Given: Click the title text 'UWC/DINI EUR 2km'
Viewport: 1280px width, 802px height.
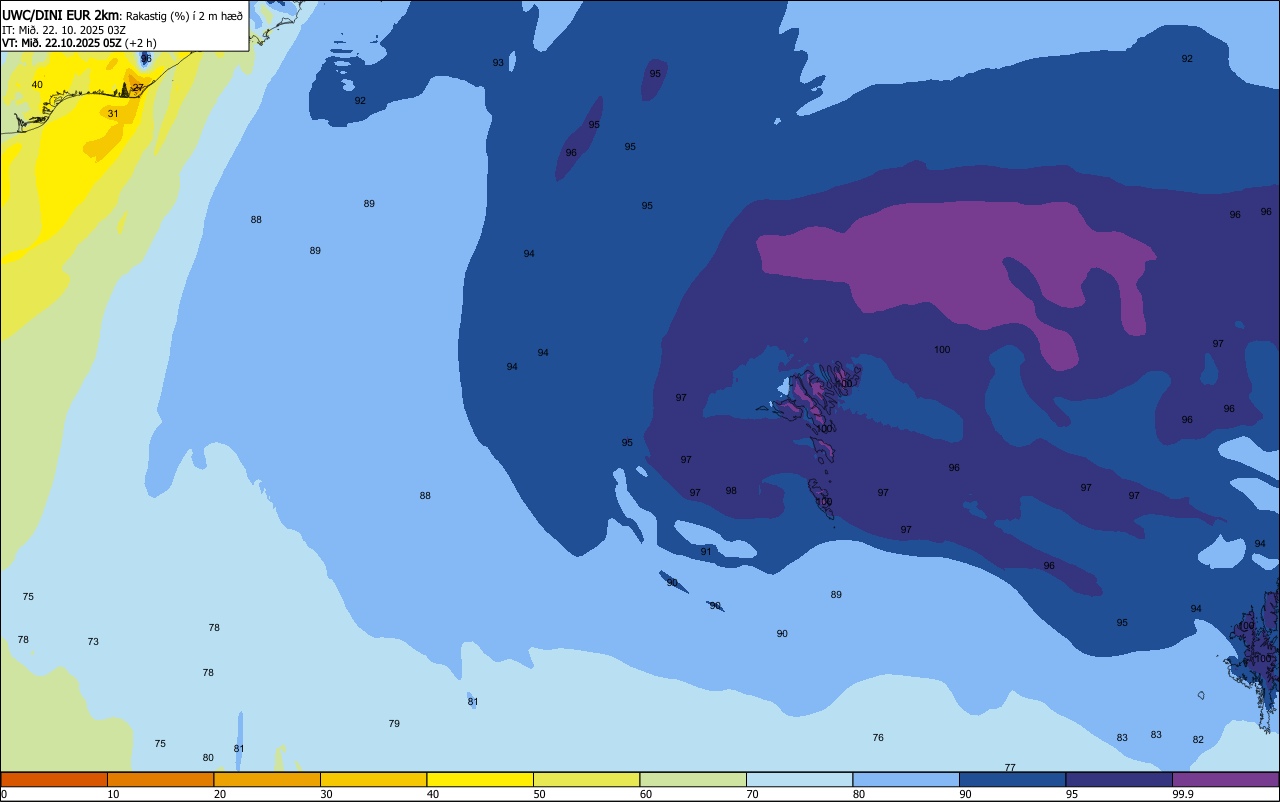Looking at the screenshot, I should click(61, 15).
